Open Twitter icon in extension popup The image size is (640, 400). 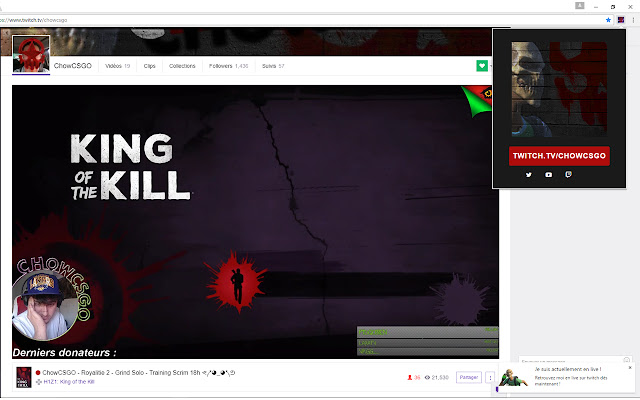(529, 175)
